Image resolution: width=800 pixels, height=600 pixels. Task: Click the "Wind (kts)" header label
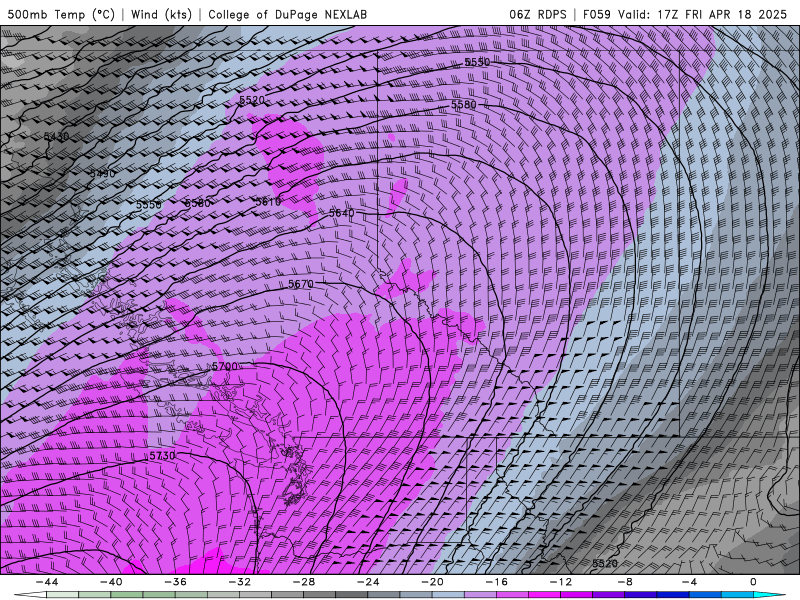[161, 14]
